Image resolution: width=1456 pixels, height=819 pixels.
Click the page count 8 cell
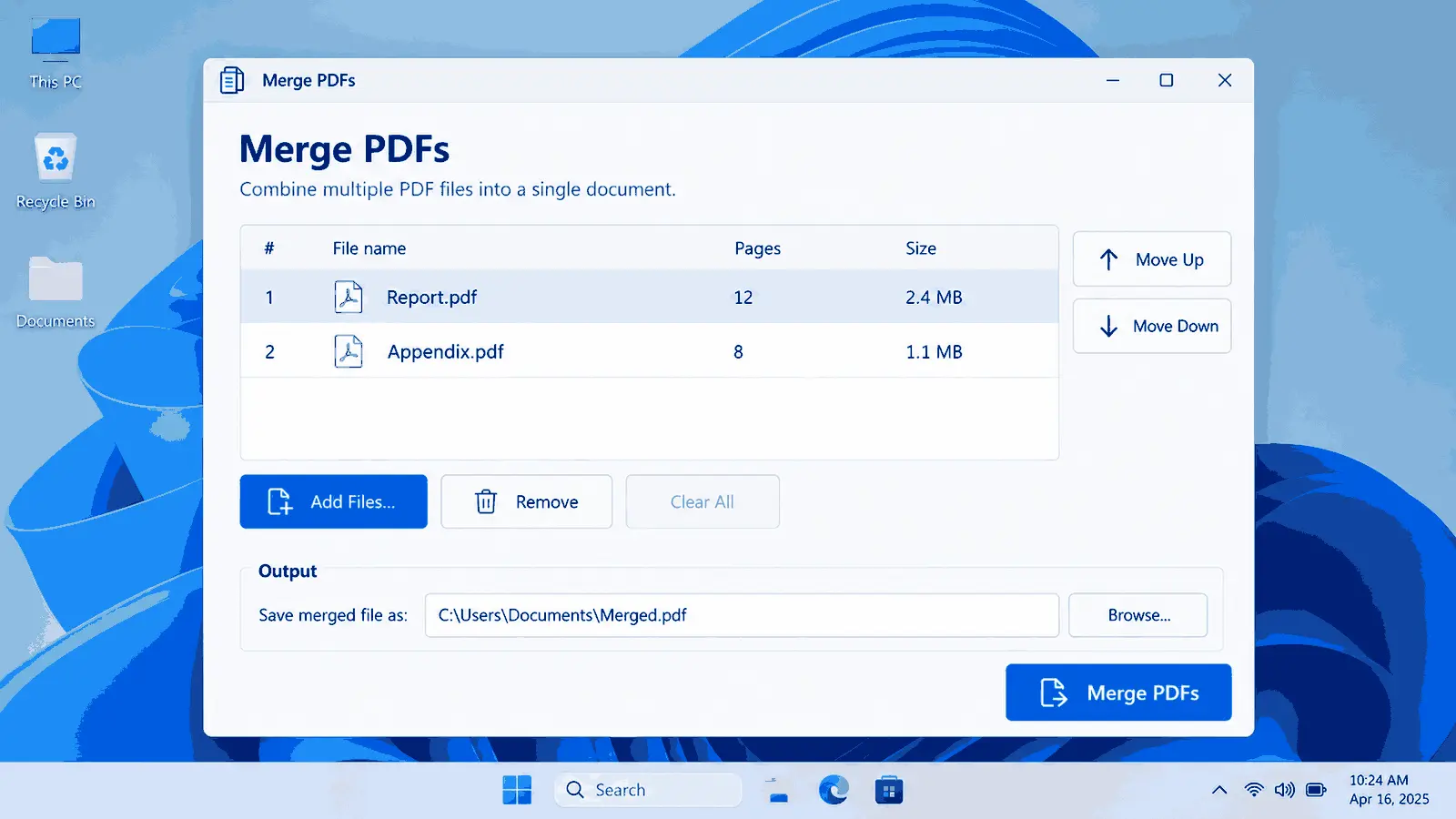coord(738,352)
